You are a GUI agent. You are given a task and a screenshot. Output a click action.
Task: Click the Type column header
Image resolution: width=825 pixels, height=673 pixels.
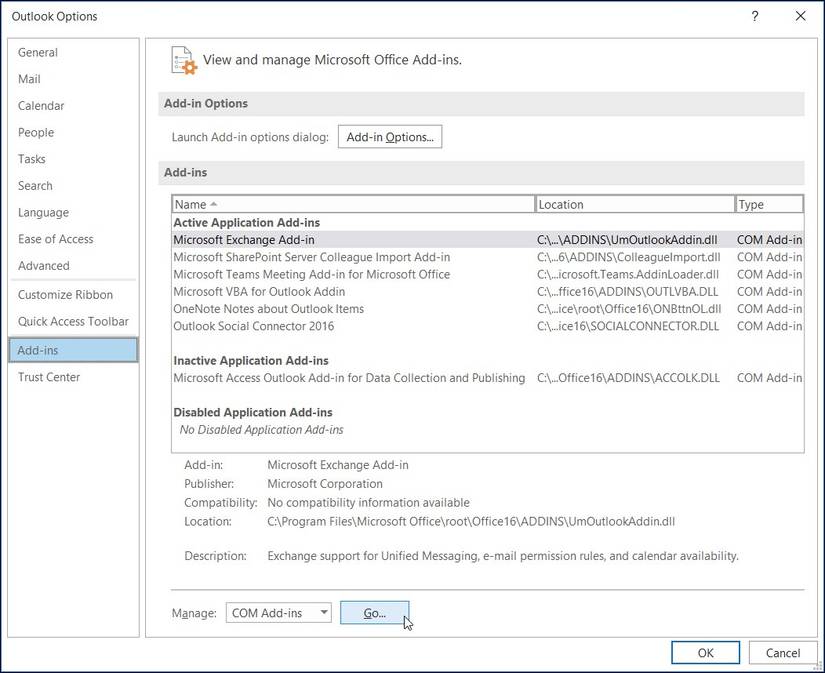coord(768,204)
